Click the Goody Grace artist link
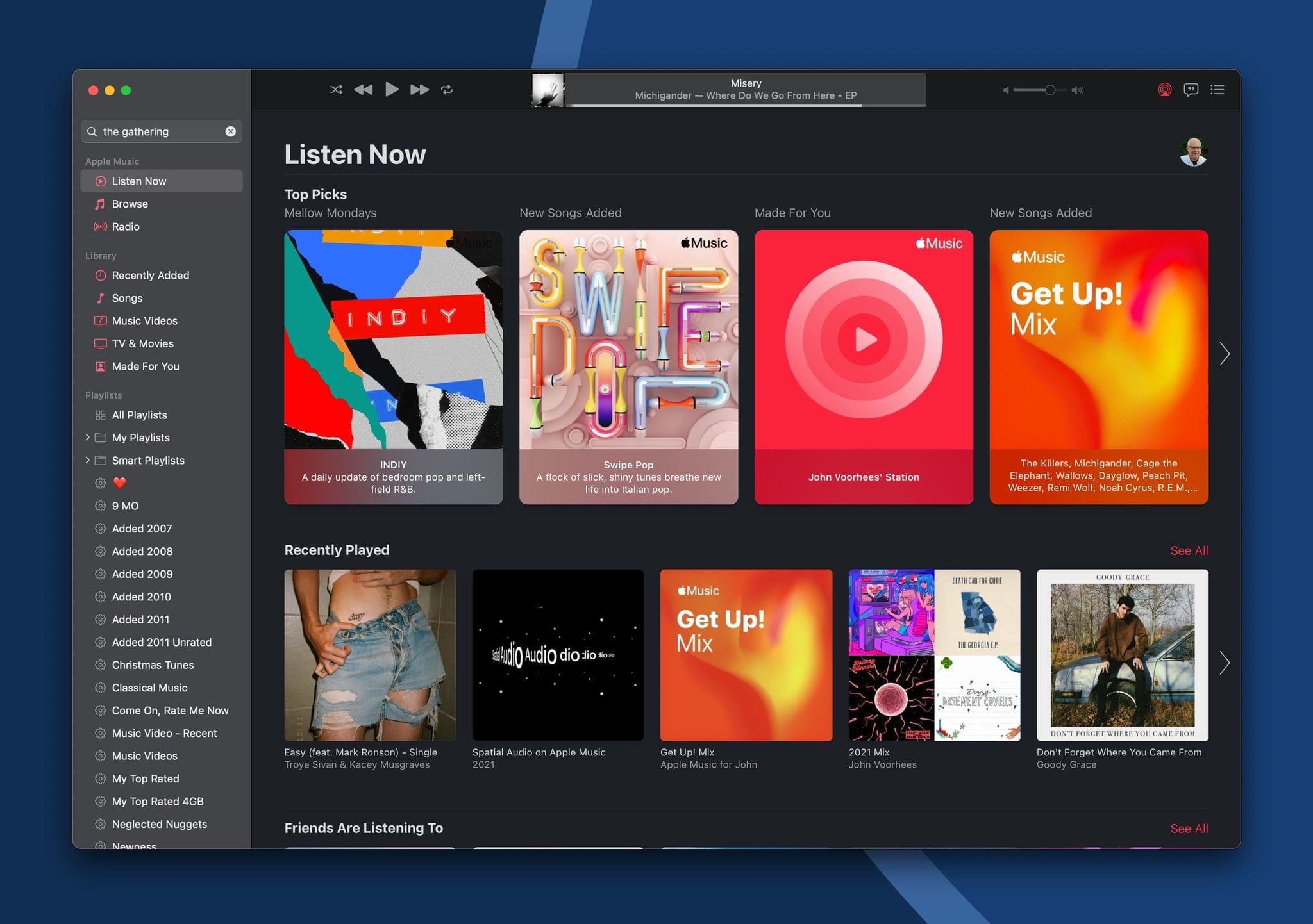Screen dimensions: 1313x924 pos(1067,764)
